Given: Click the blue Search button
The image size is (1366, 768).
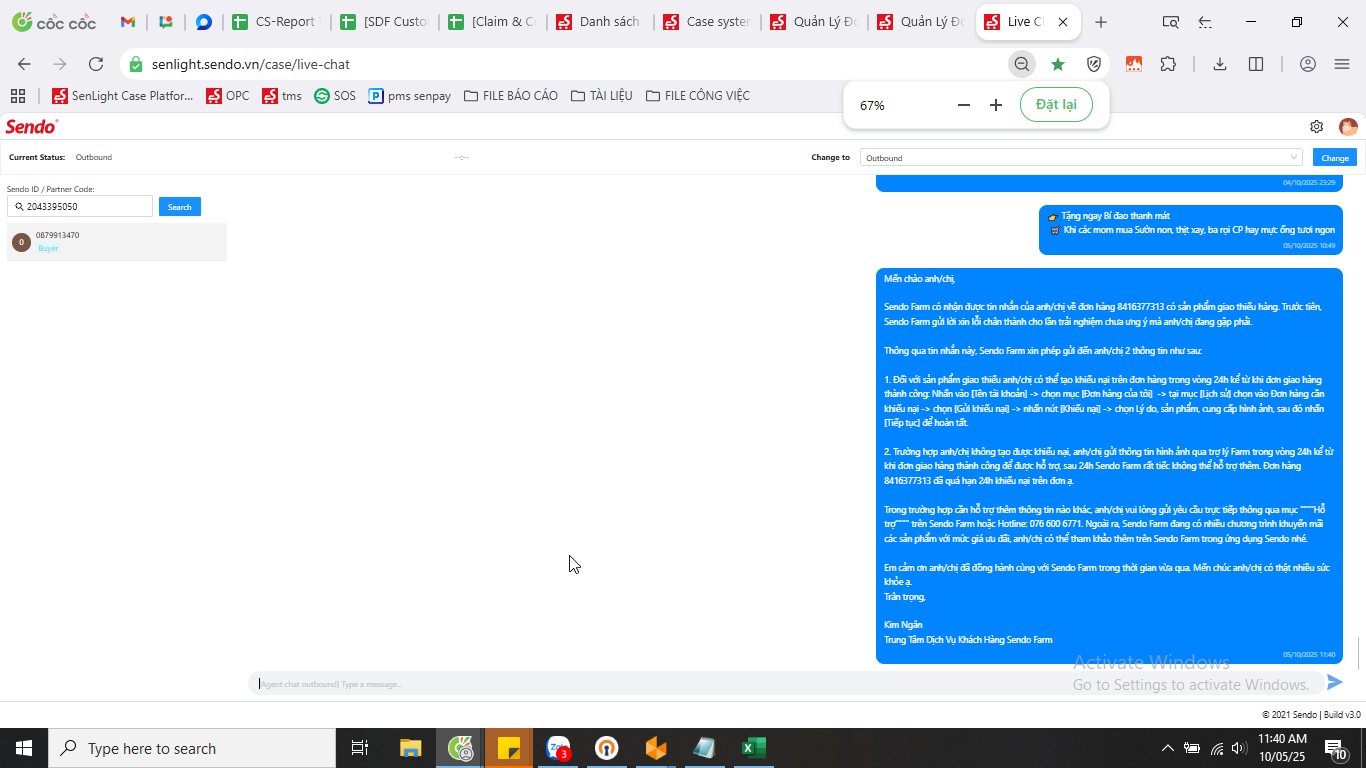Looking at the screenshot, I should 180,207.
